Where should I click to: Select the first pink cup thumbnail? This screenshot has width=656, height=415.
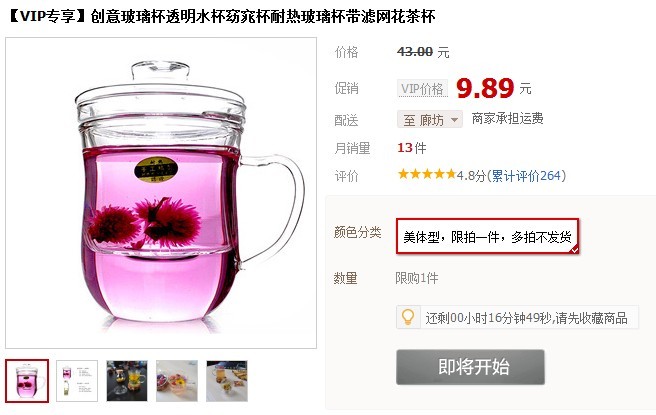(27, 381)
